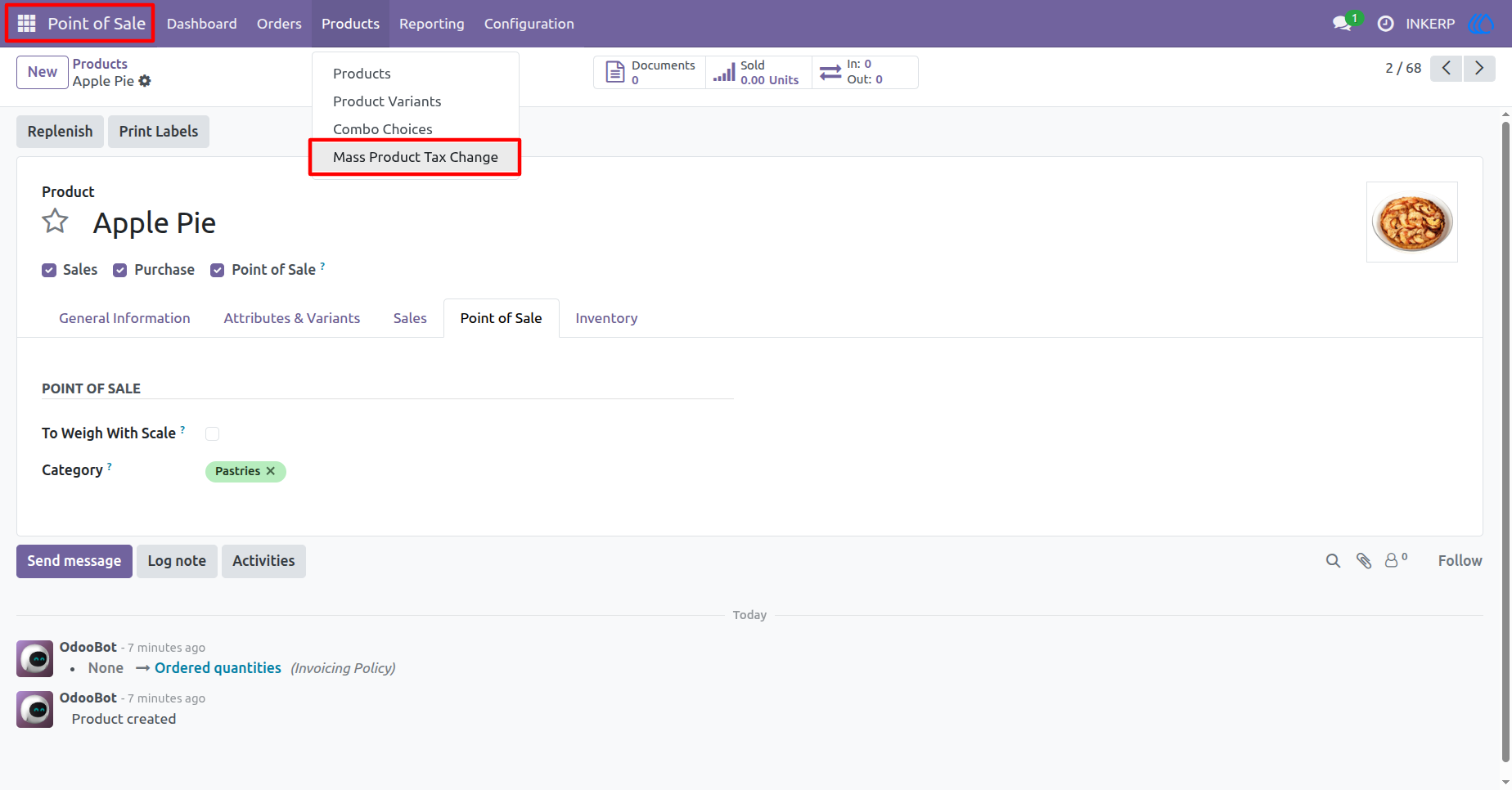Uncheck the Purchase checkbox
Screen dimensions: 1512x790
pos(120,271)
